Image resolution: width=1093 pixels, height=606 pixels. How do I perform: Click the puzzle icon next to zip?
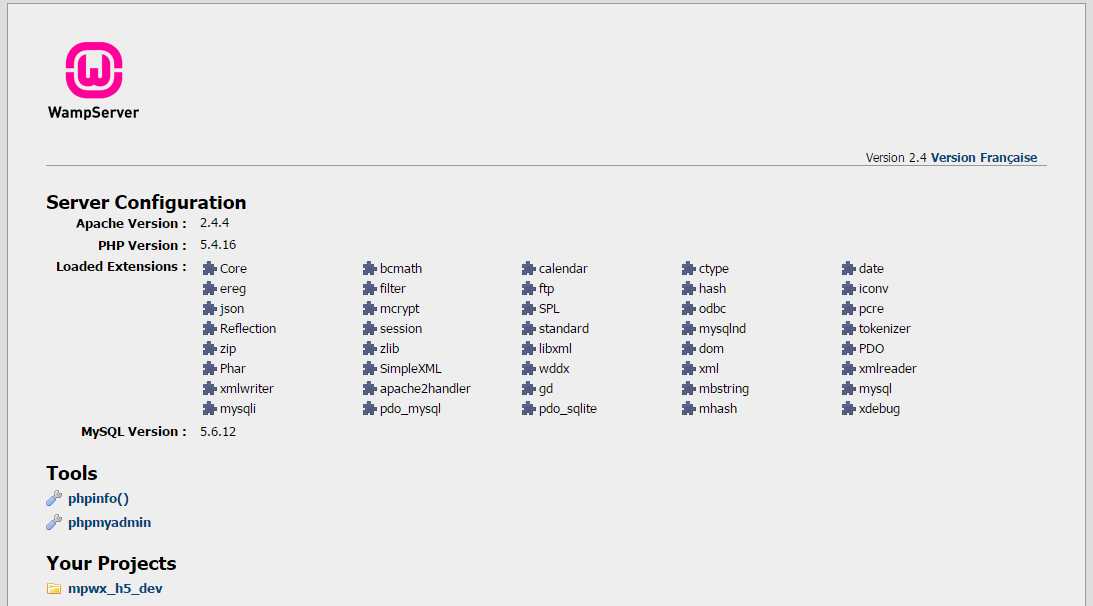(x=209, y=349)
